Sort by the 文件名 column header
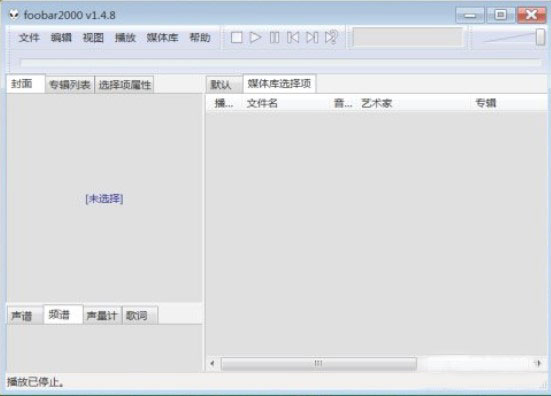 click(x=262, y=103)
